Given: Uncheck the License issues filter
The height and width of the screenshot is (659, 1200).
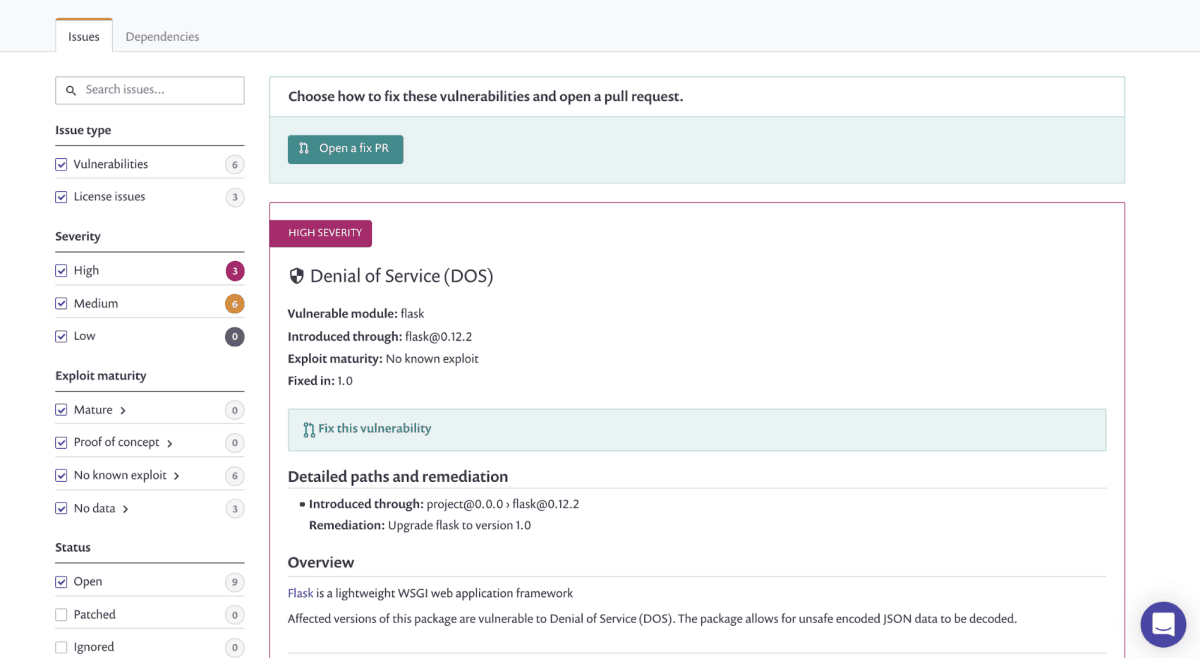Looking at the screenshot, I should (x=61, y=197).
